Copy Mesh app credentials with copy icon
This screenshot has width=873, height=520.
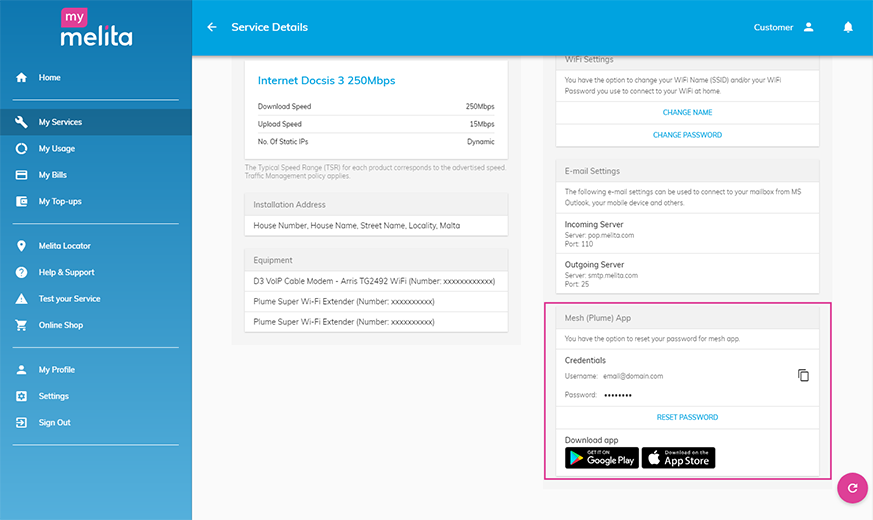tap(803, 375)
